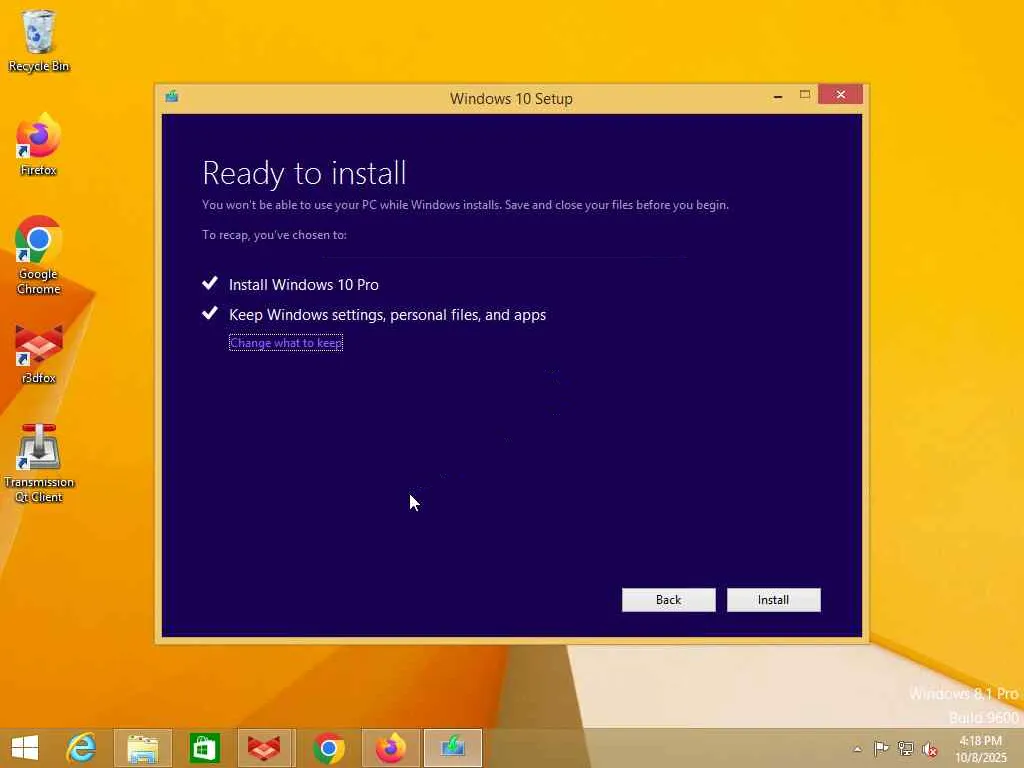The image size is (1024, 768).
Task: Open the network status tray icon
Action: point(905,748)
